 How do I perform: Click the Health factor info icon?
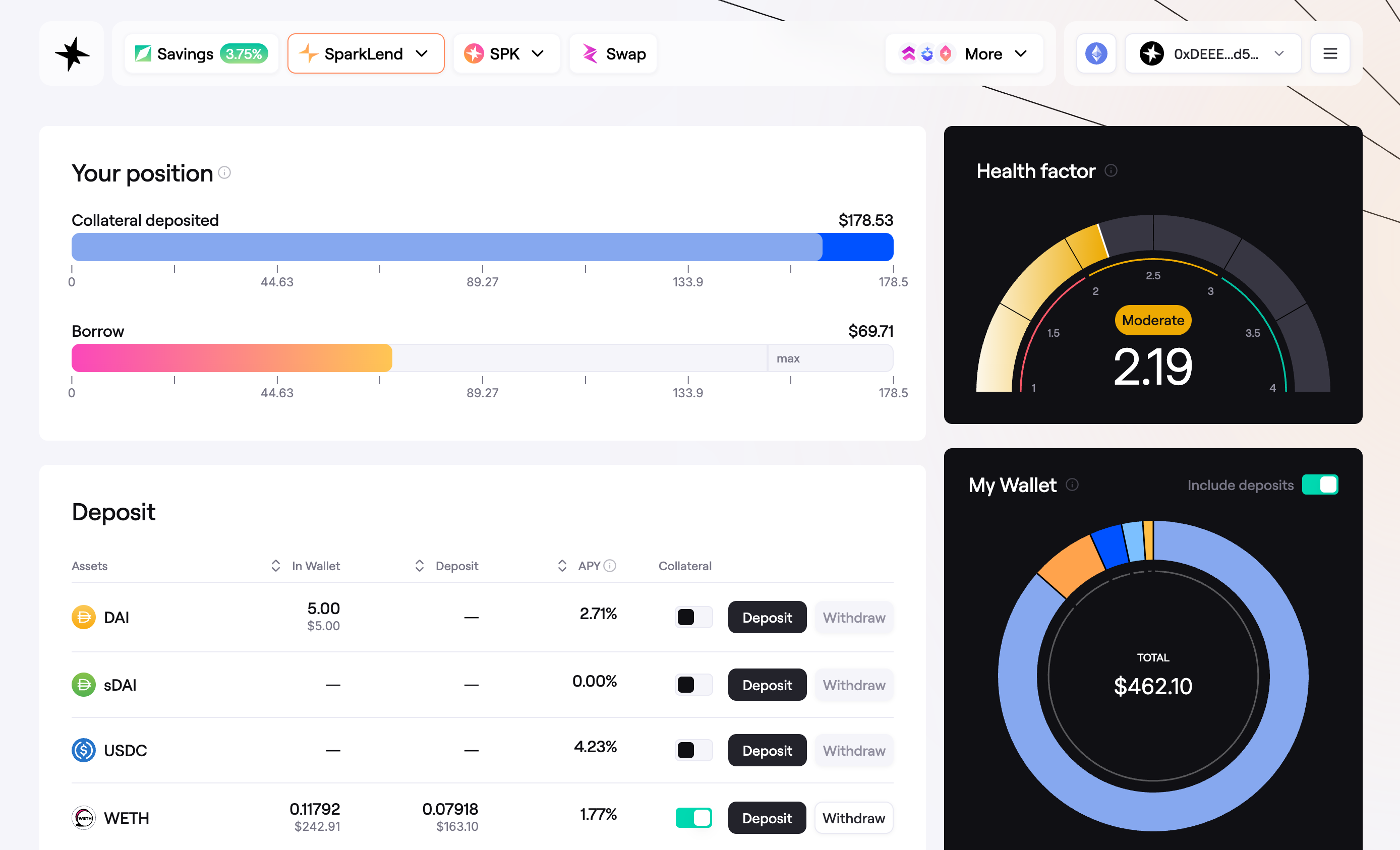pos(1111,171)
